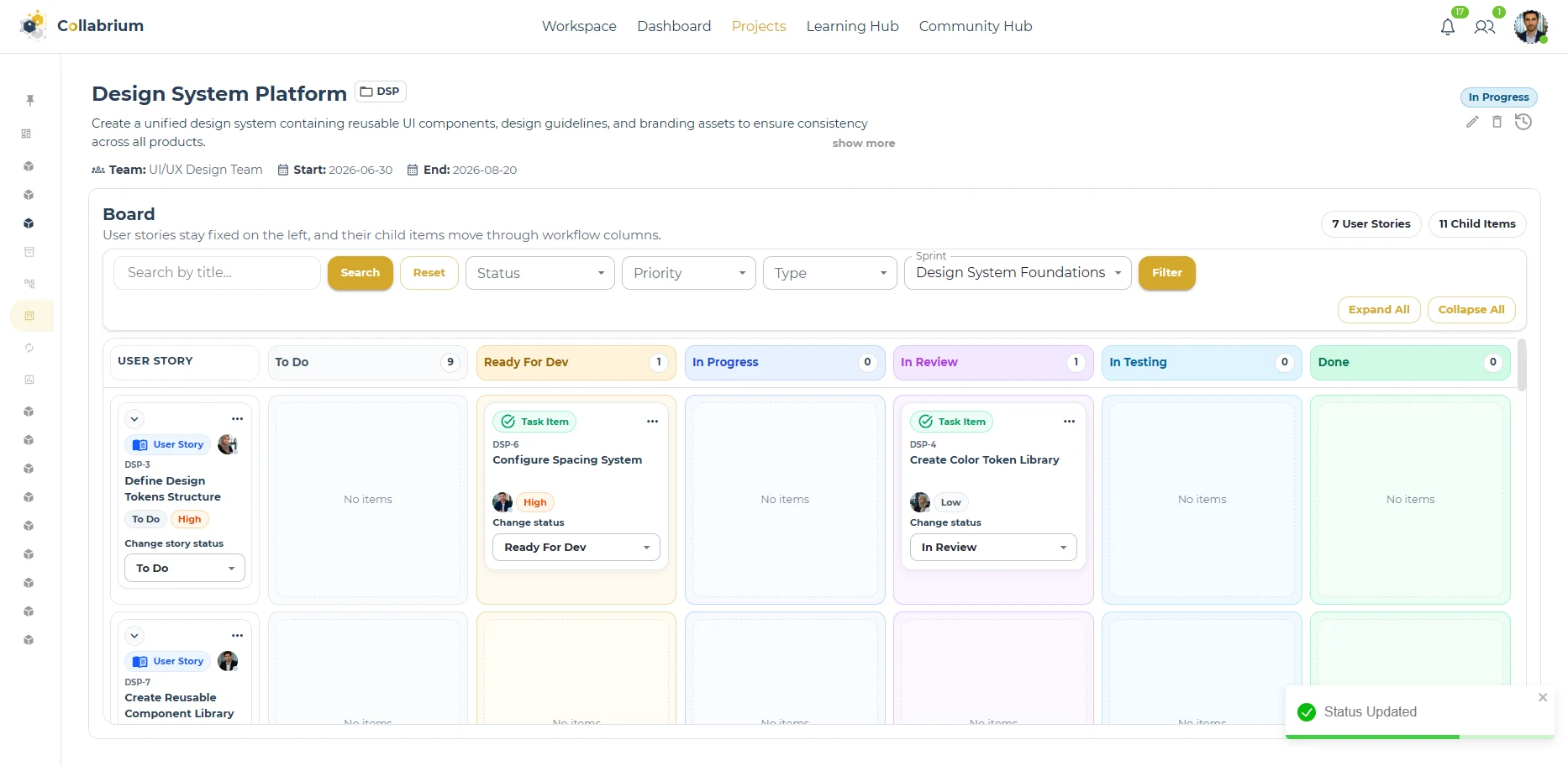The width and height of the screenshot is (1568, 766).
Task: Select the highlighted board icon in sidebar
Action: coord(30,316)
